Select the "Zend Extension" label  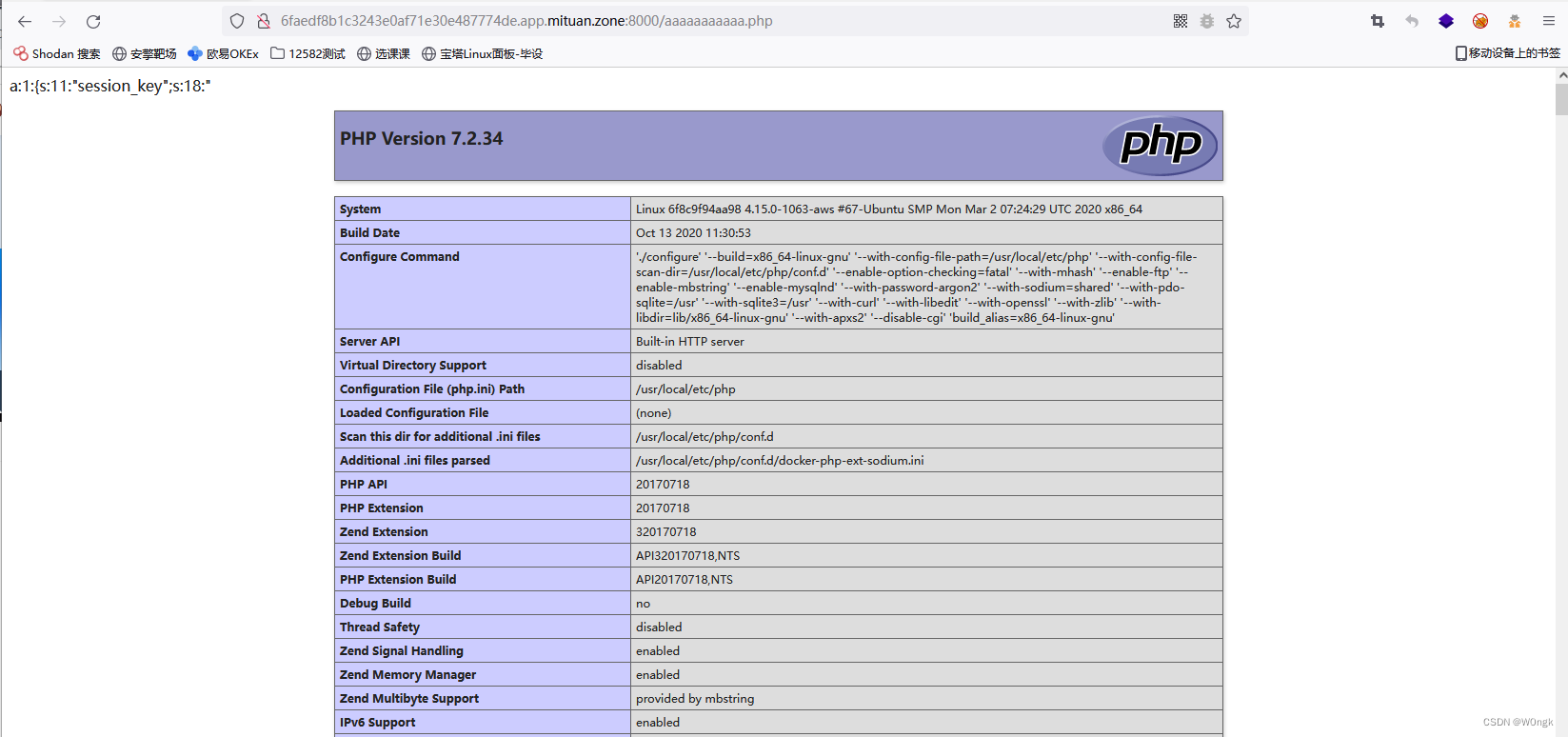tap(384, 532)
